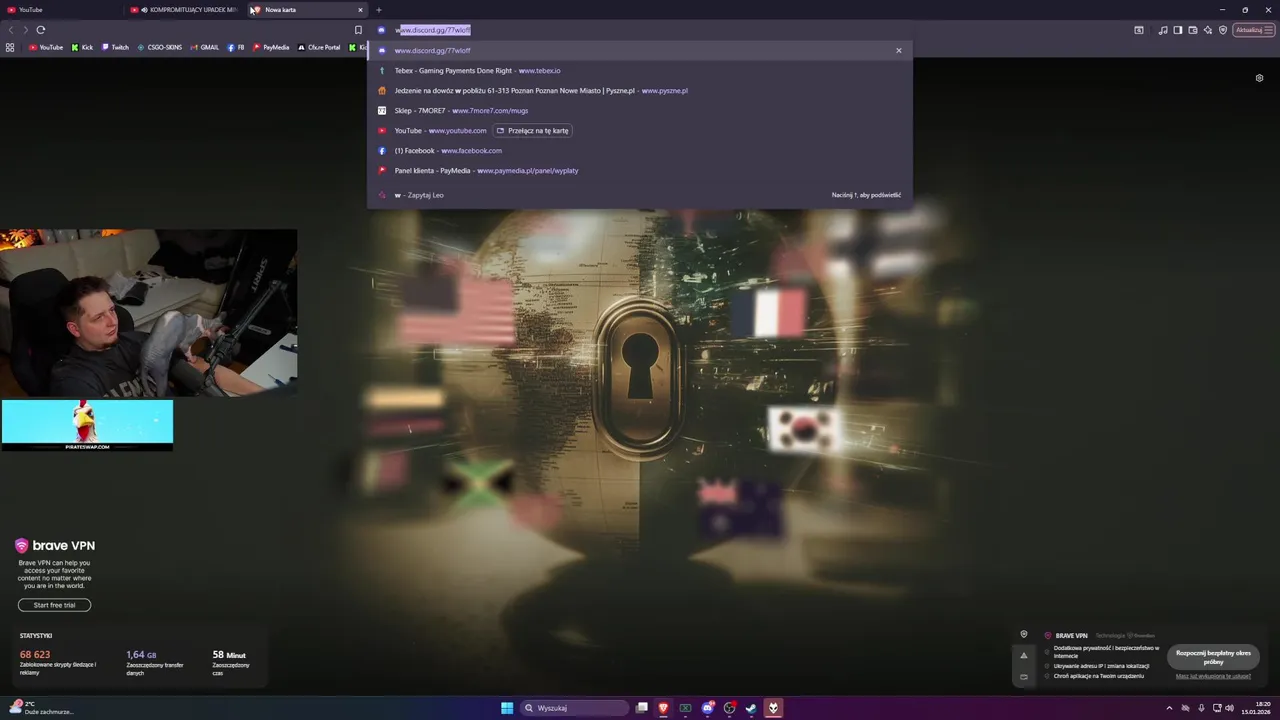Bookmark this page with the bookmark icon
This screenshot has width=1280, height=720.
(x=358, y=30)
